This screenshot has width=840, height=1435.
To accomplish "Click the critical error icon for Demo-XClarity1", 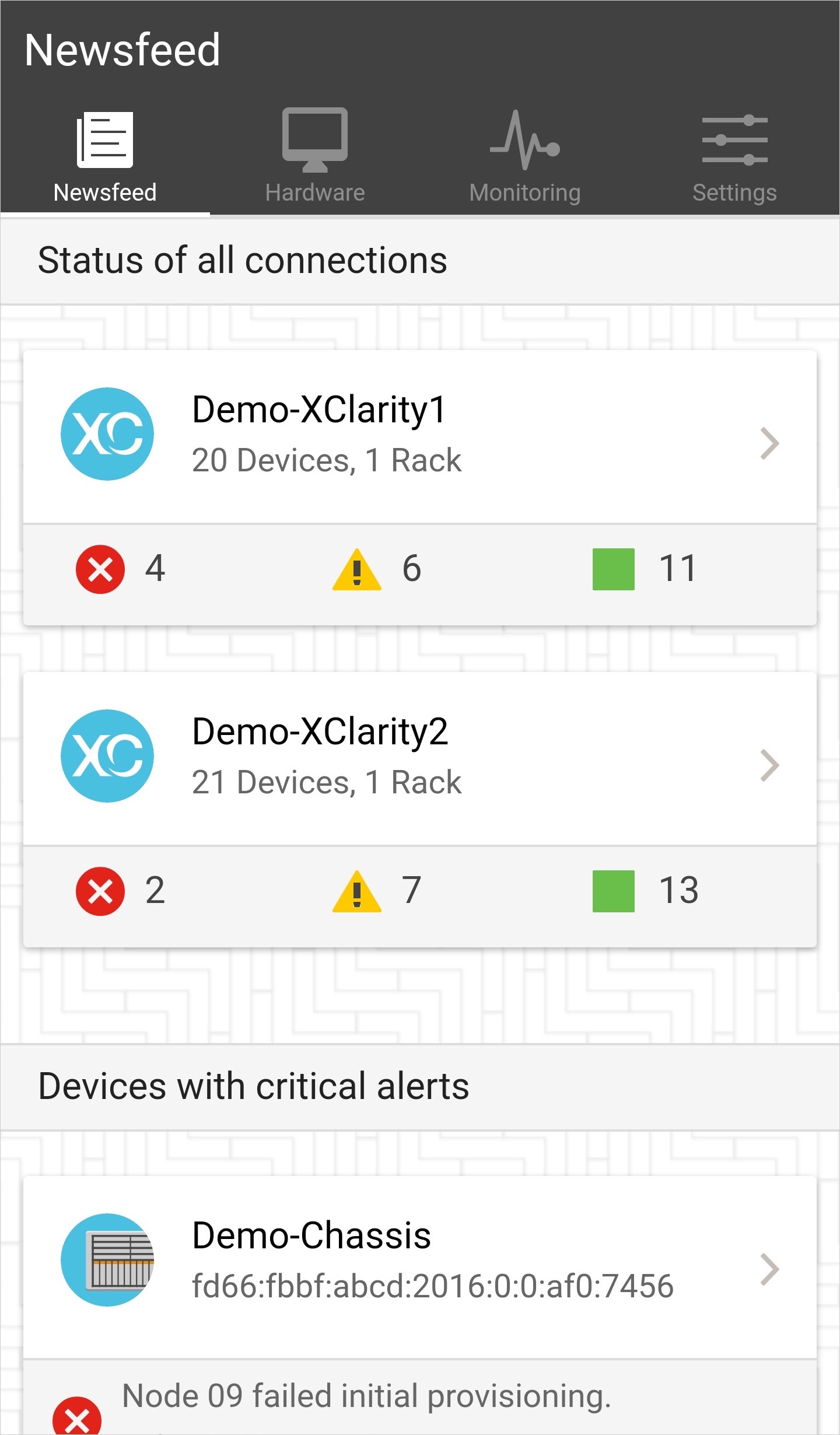I will (x=100, y=569).
